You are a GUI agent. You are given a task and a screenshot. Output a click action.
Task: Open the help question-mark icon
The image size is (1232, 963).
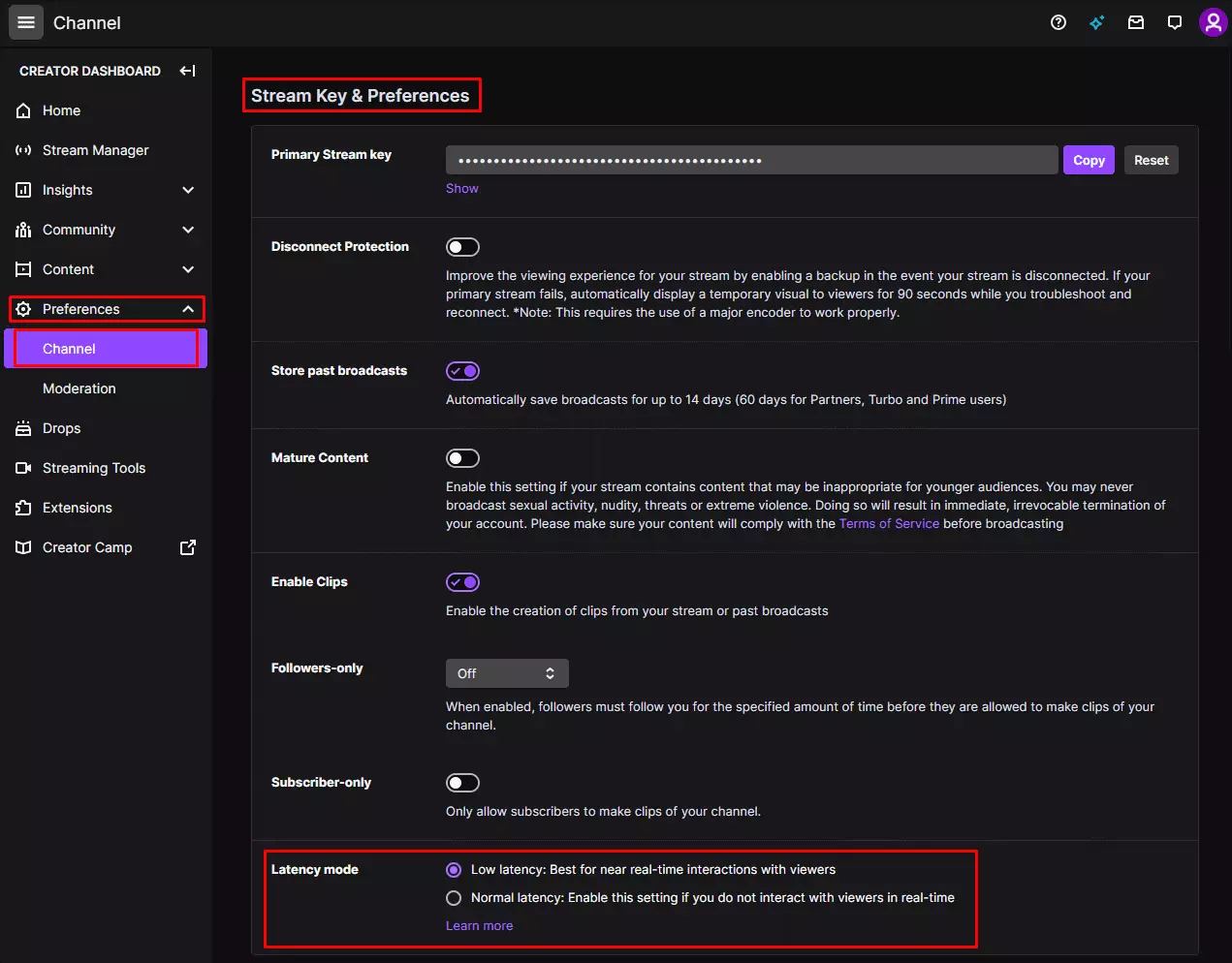click(1058, 22)
